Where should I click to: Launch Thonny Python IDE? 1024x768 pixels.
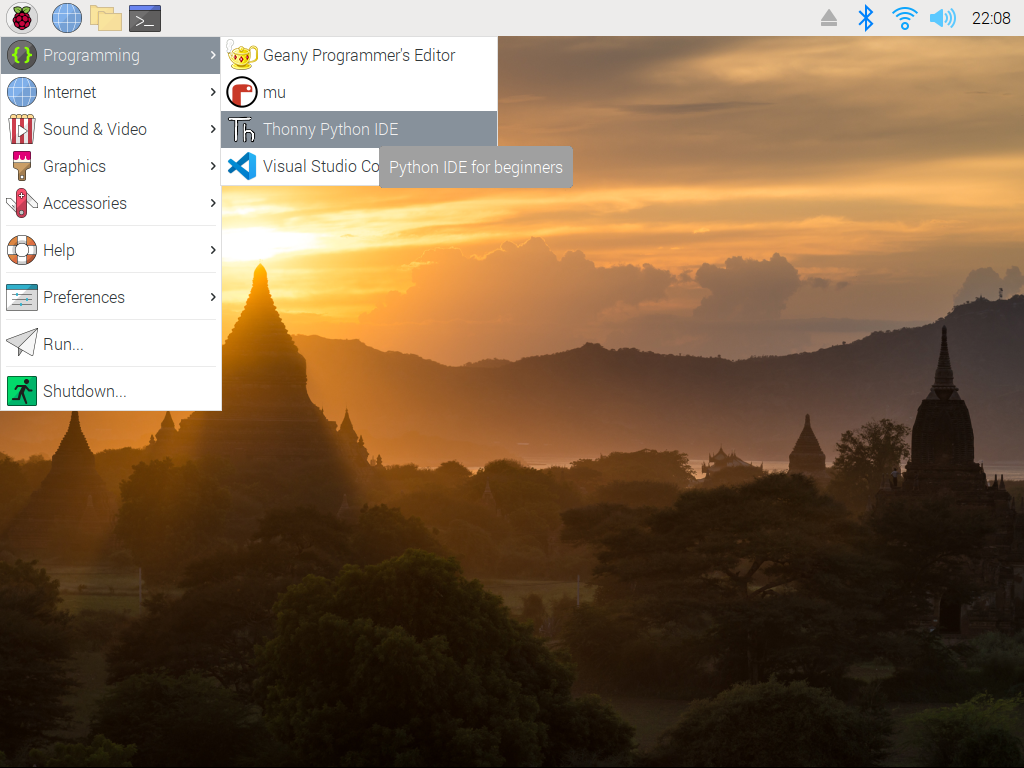click(359, 129)
